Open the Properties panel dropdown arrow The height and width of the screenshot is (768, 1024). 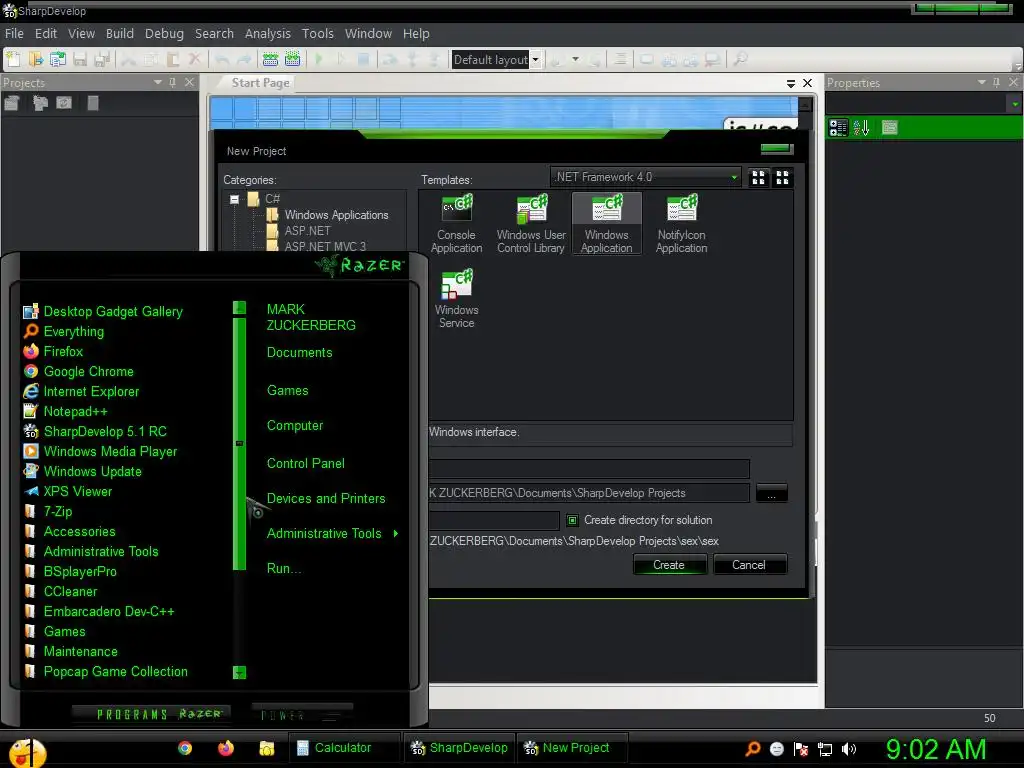(x=982, y=82)
